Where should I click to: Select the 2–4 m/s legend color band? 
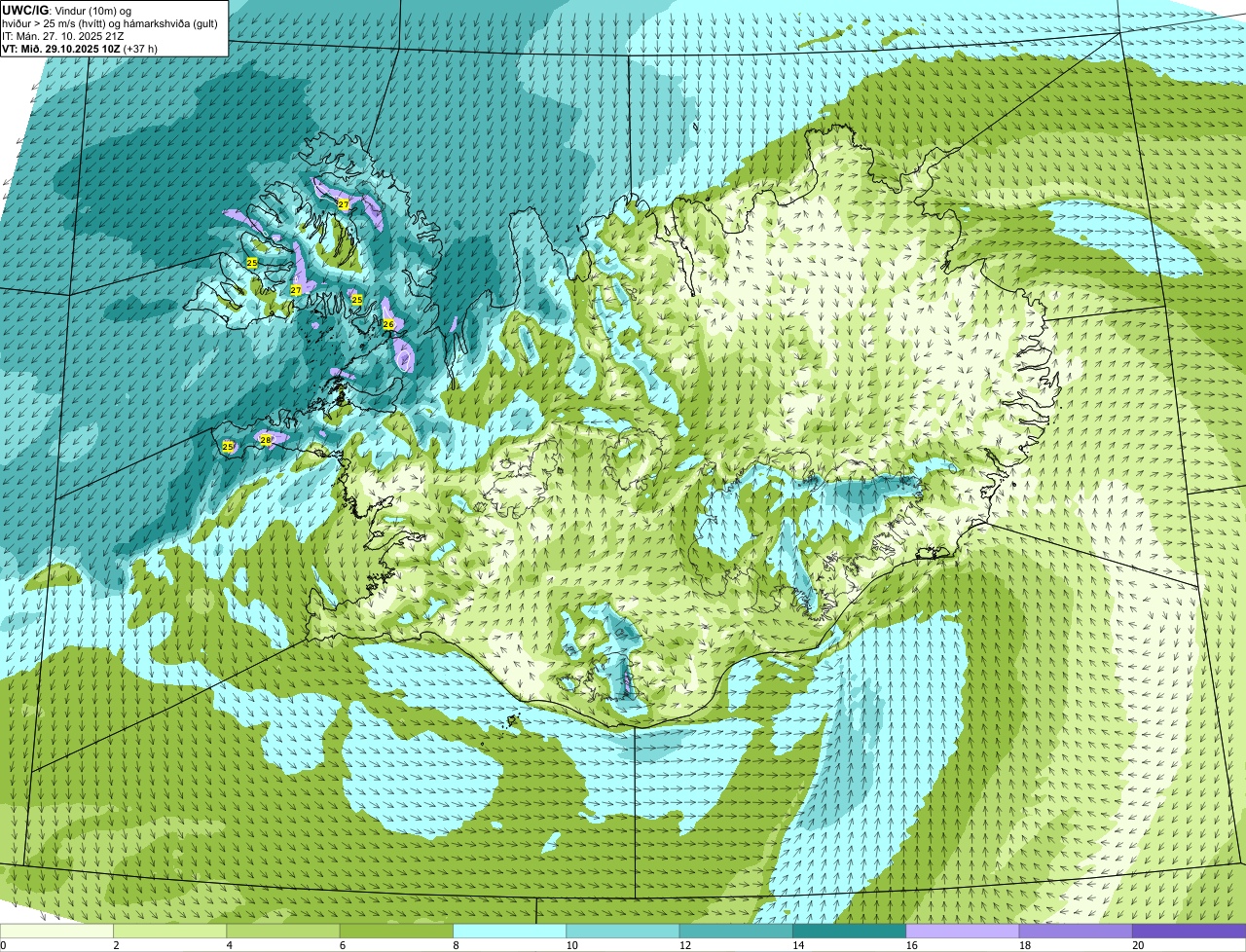(170, 931)
